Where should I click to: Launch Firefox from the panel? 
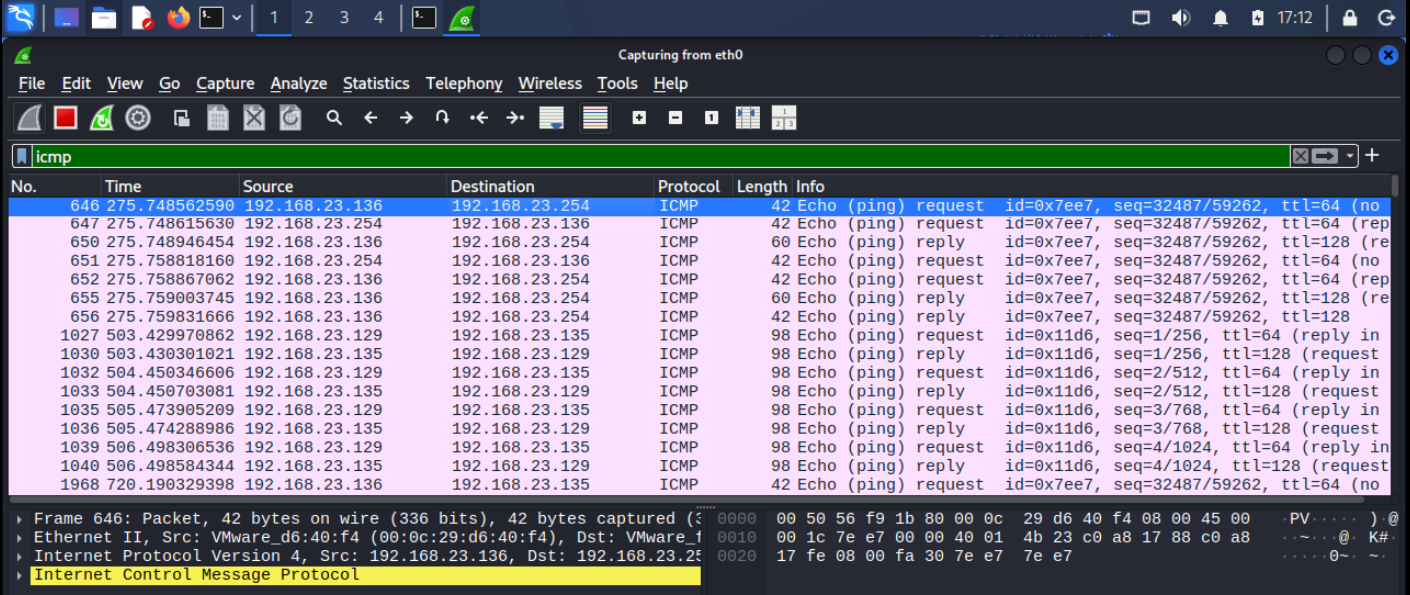(179, 17)
